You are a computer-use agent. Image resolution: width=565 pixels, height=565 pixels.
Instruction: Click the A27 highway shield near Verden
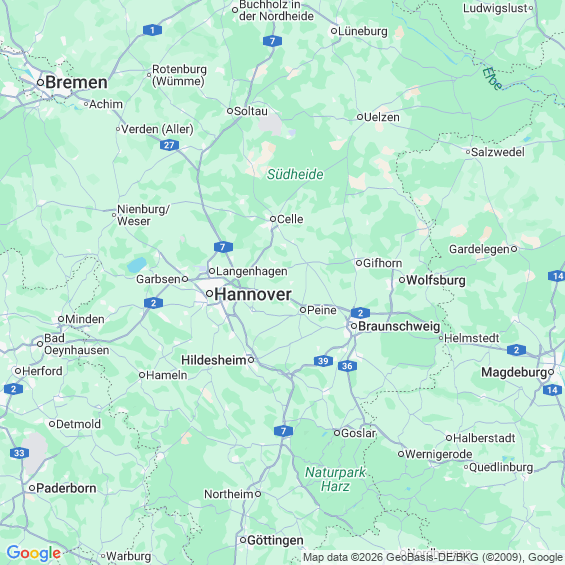point(169,145)
